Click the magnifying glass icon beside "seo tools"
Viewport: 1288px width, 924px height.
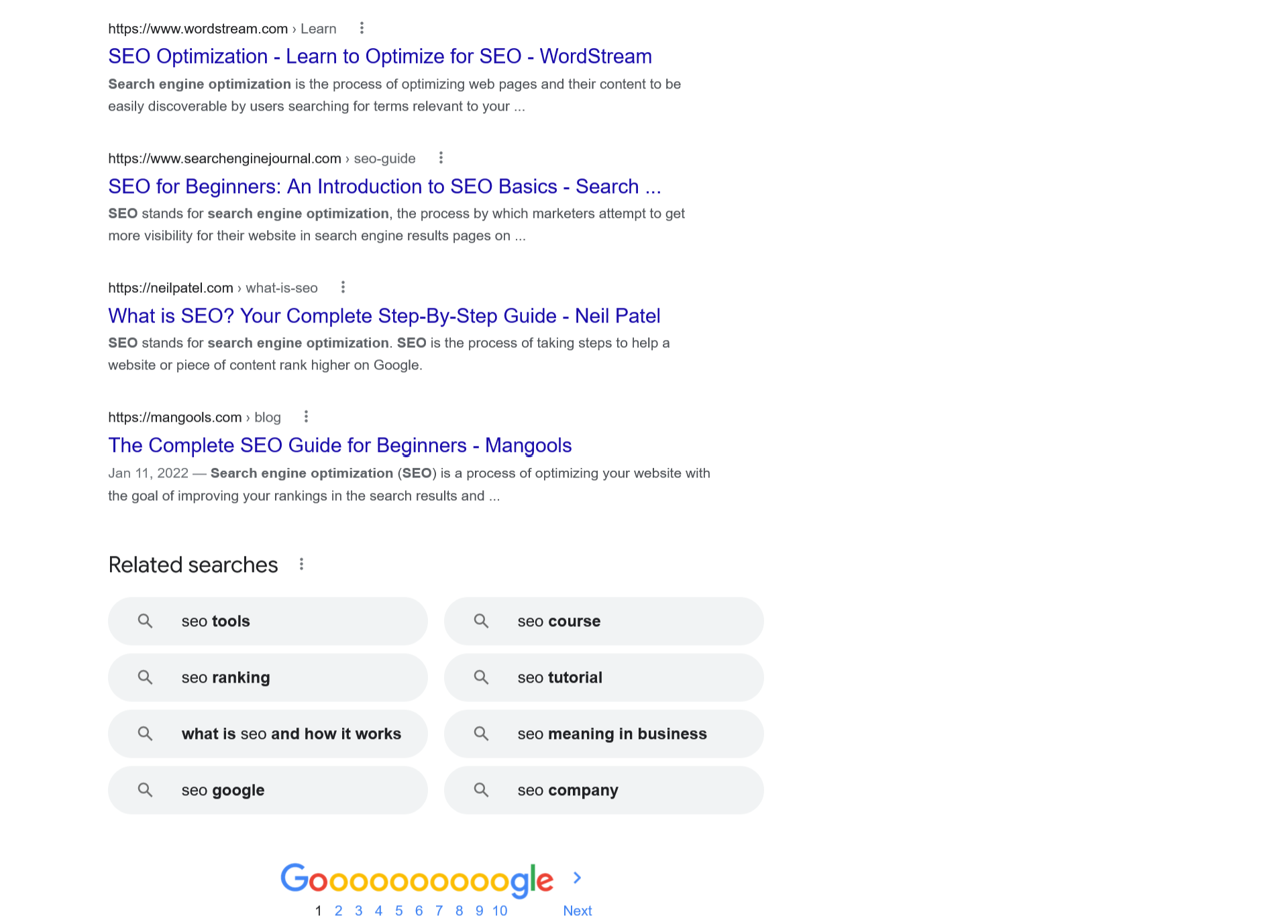(x=145, y=621)
